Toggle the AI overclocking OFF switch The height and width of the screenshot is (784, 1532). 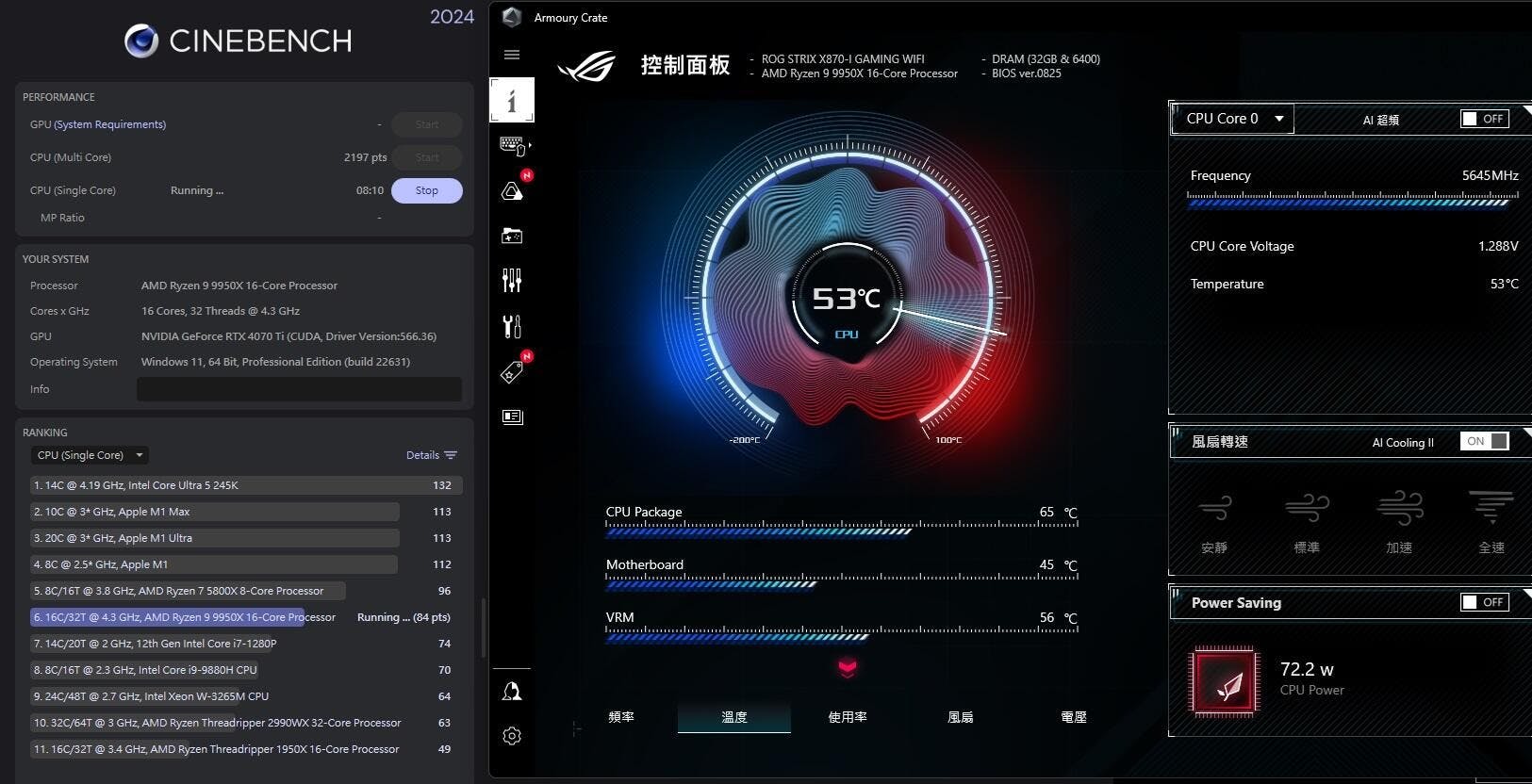(1485, 119)
